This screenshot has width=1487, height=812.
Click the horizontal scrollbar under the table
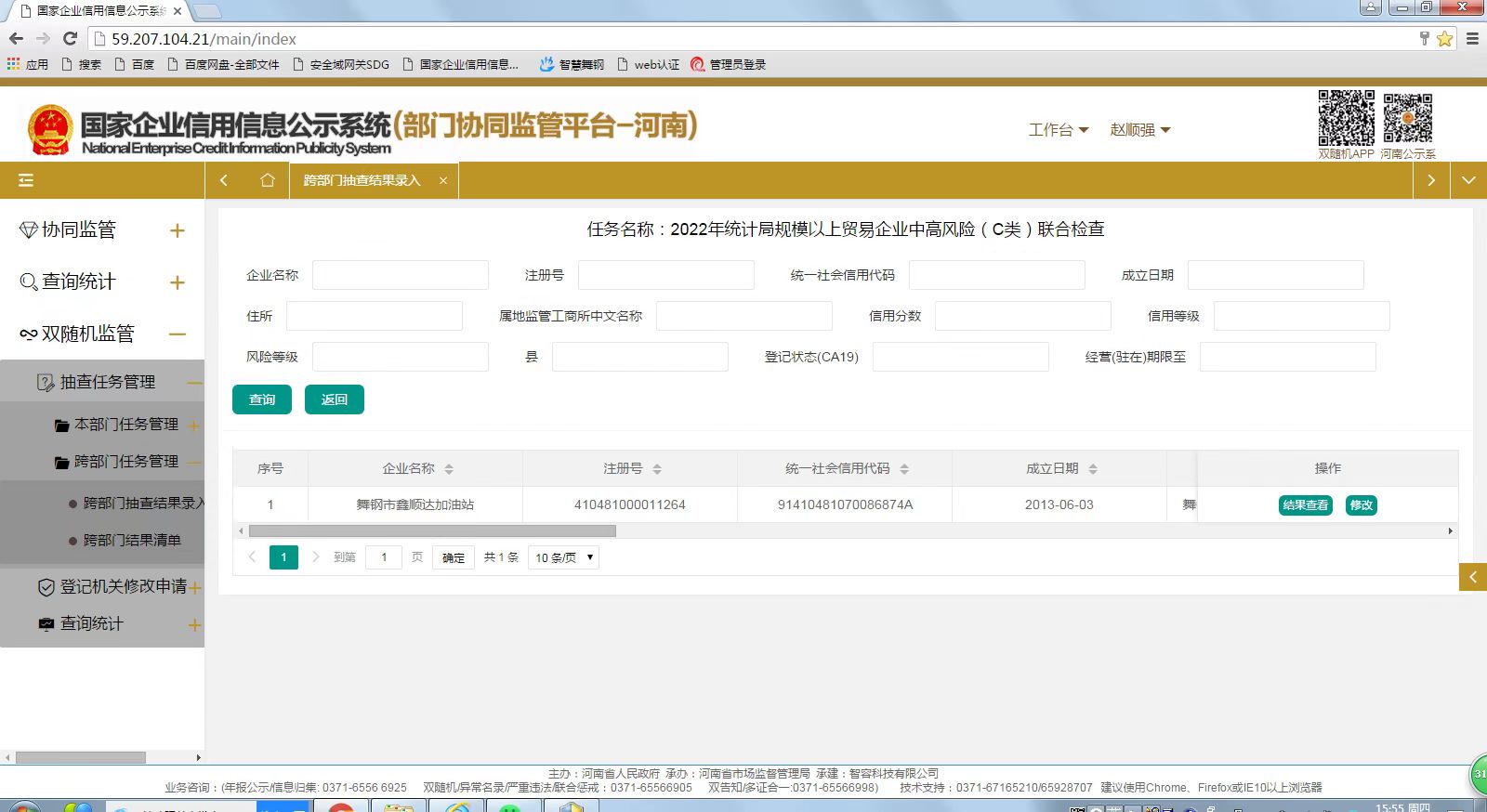[432, 531]
